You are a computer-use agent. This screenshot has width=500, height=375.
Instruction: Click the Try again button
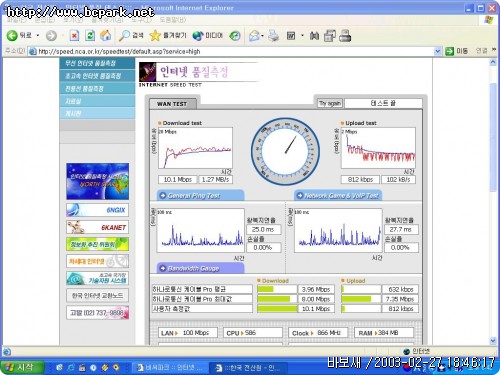[x=330, y=103]
